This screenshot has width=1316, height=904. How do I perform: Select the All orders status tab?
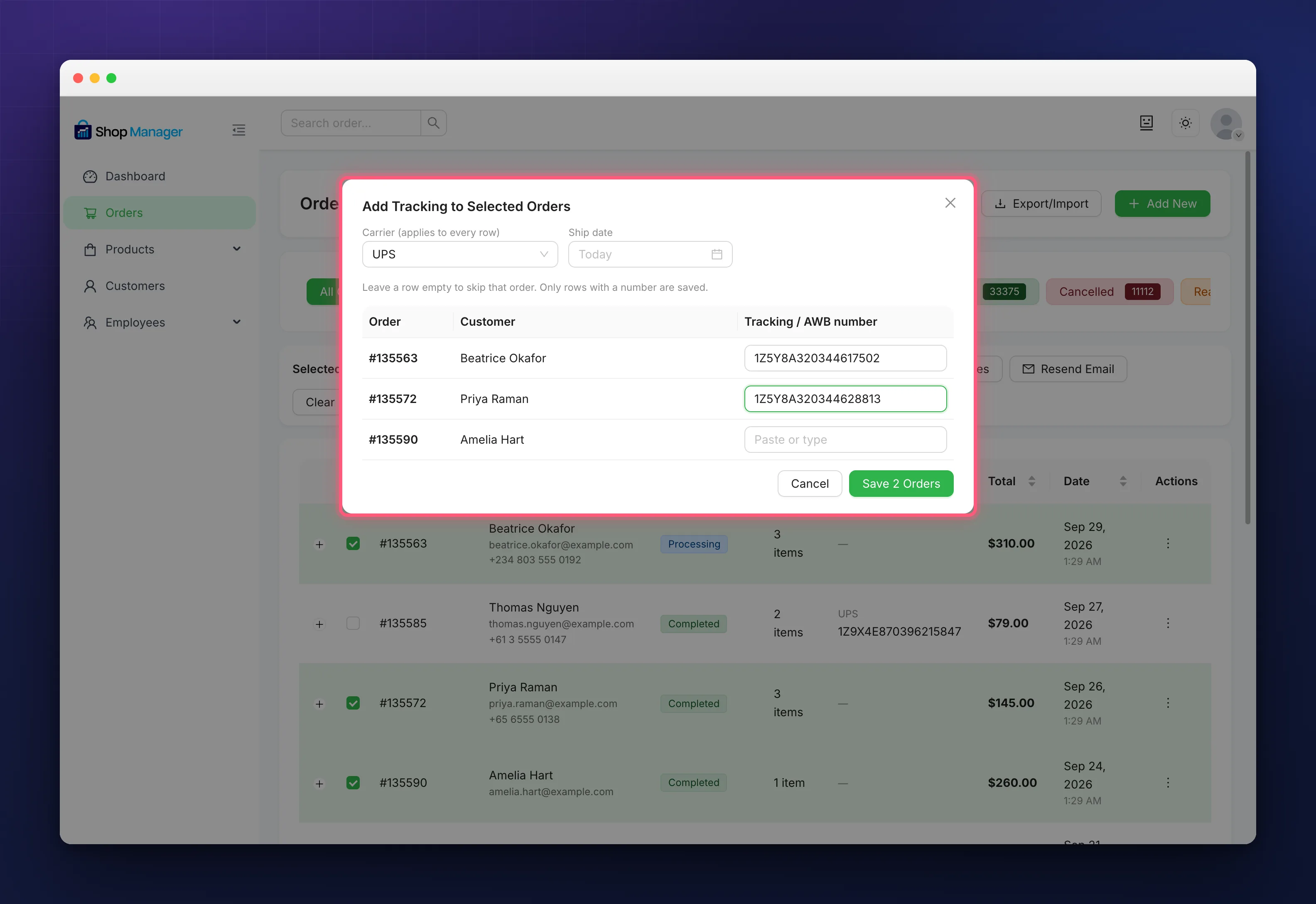pos(323,292)
